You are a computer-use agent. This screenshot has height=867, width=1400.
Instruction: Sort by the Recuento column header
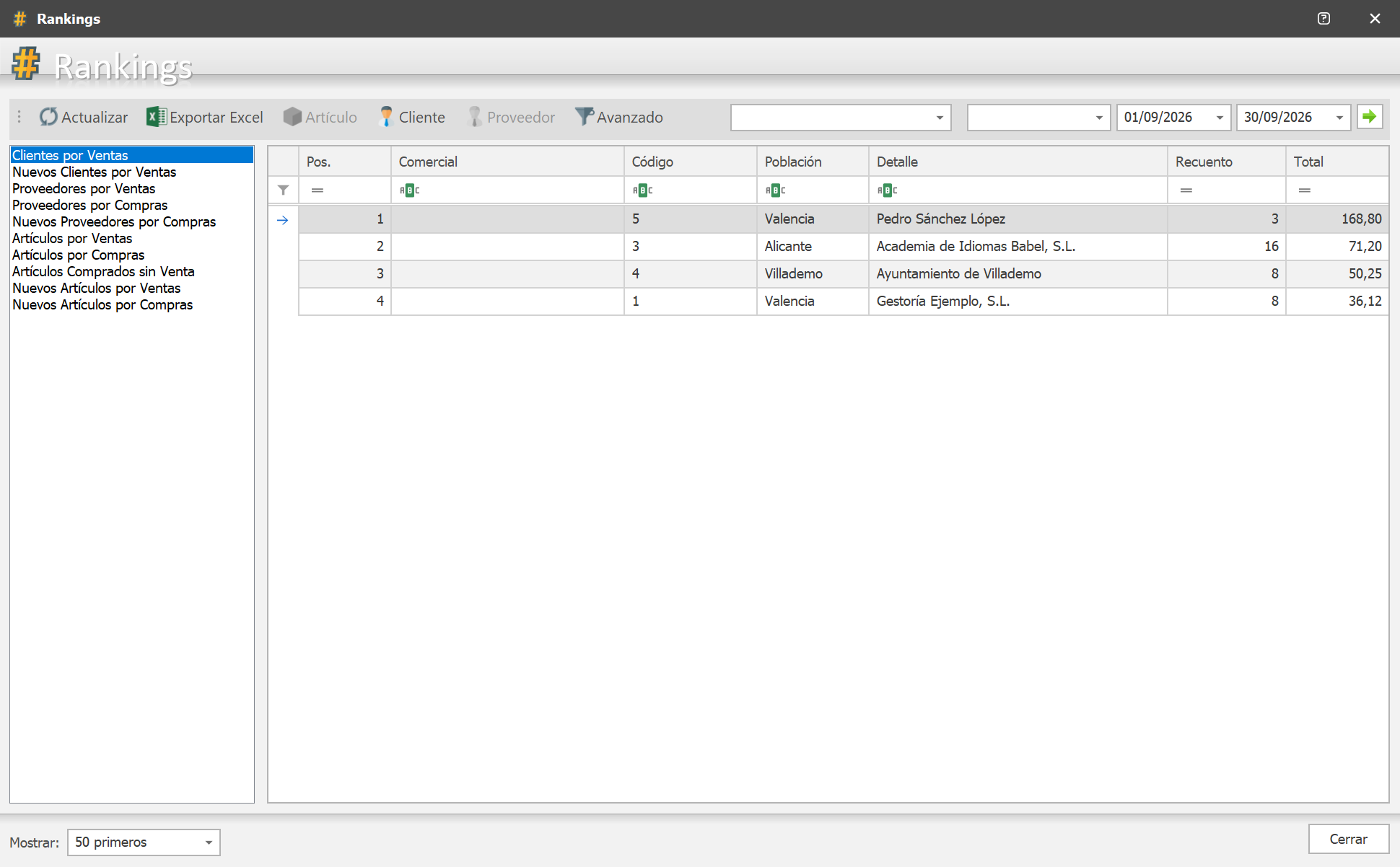tap(1226, 162)
